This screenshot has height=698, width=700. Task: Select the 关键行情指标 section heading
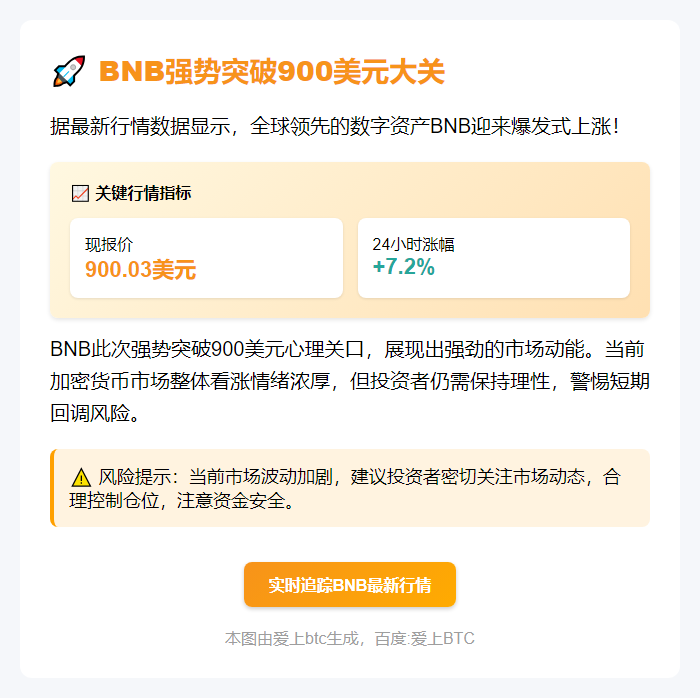[x=143, y=193]
